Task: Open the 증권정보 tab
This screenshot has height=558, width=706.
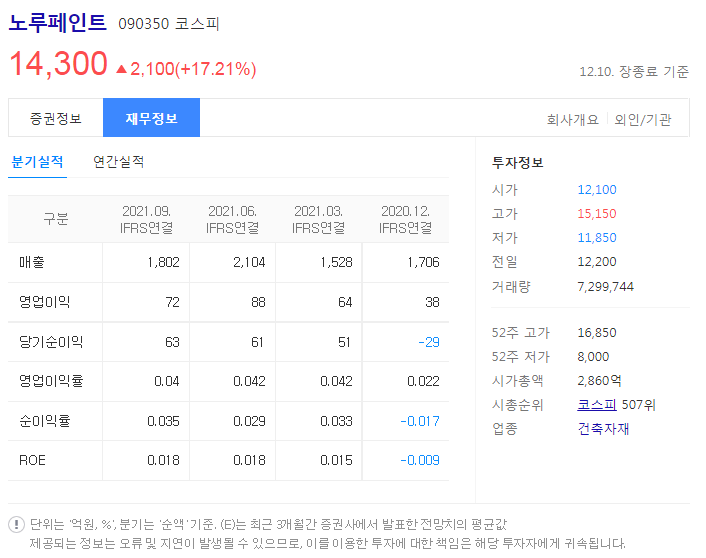Action: (56, 118)
